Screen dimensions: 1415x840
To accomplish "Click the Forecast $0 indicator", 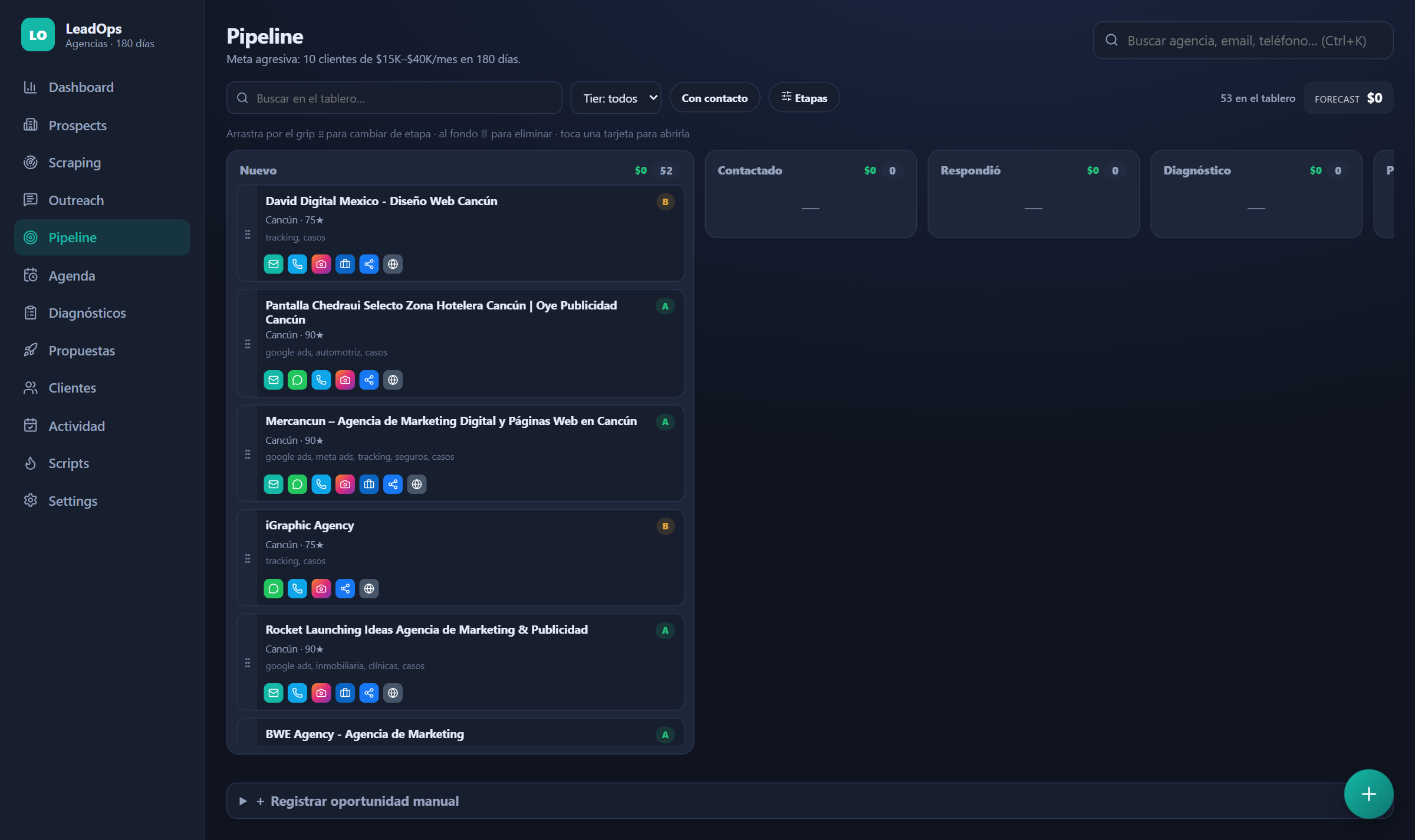I will click(x=1348, y=98).
